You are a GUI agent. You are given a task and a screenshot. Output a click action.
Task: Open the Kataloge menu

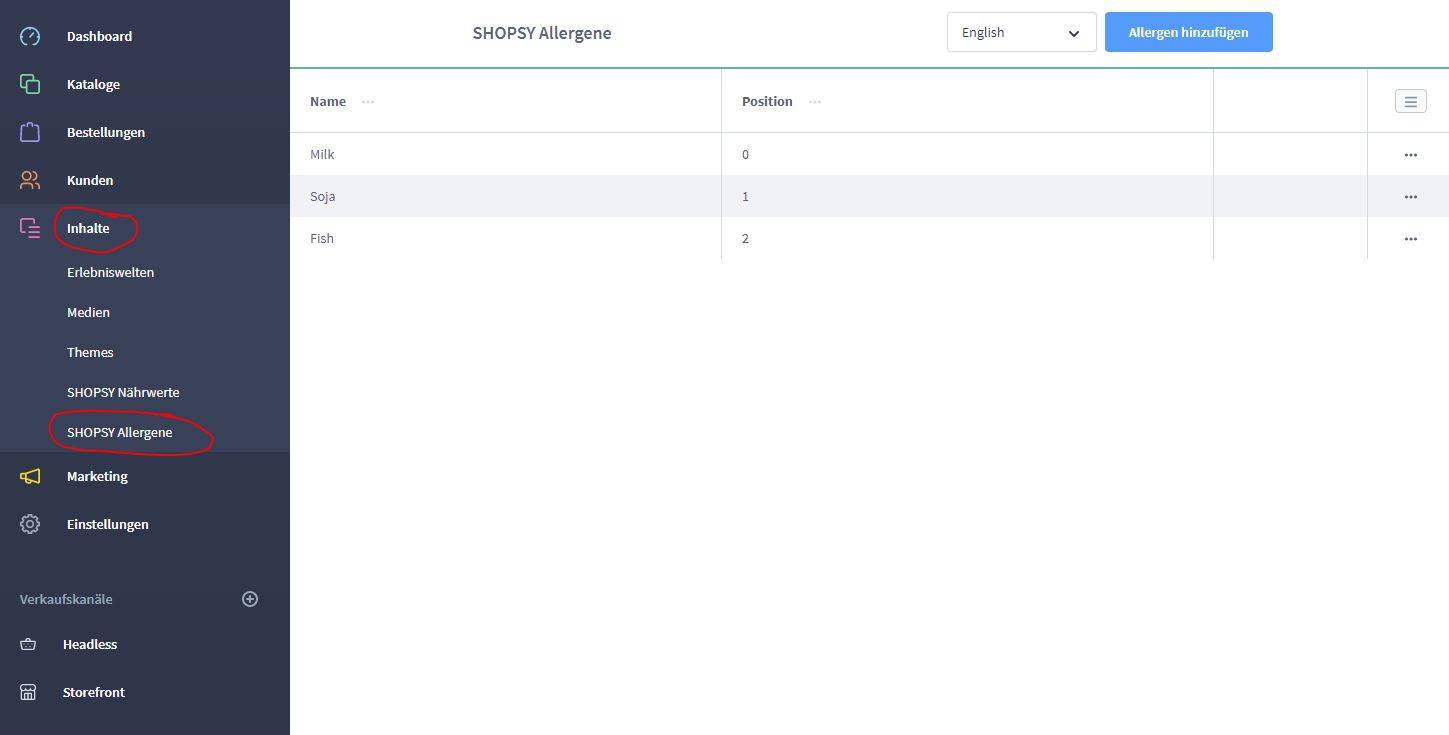[93, 84]
